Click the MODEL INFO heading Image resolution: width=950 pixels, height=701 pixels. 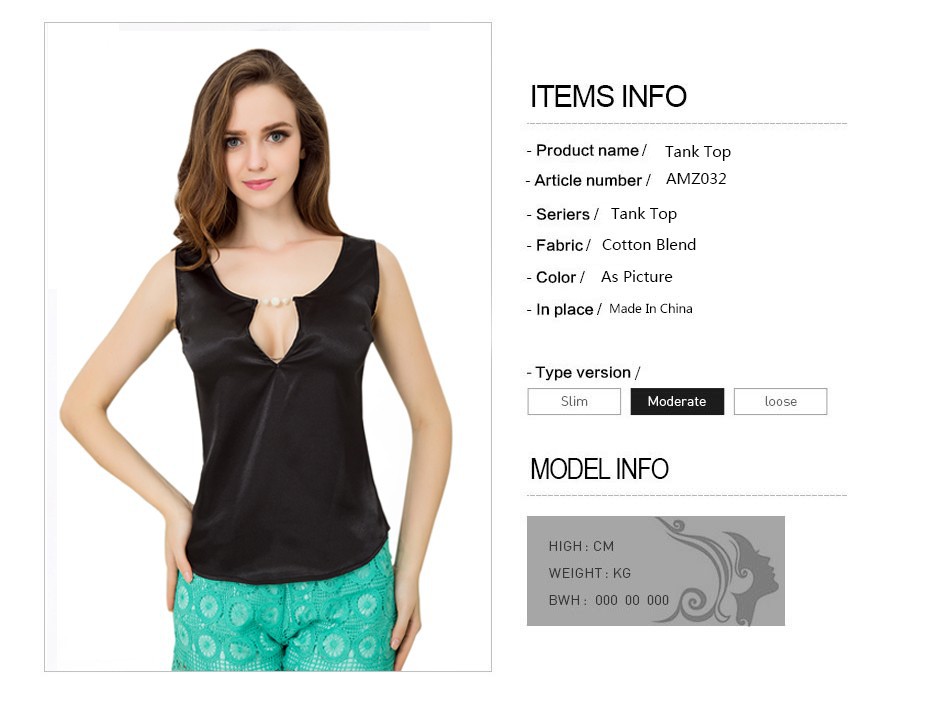[599, 469]
